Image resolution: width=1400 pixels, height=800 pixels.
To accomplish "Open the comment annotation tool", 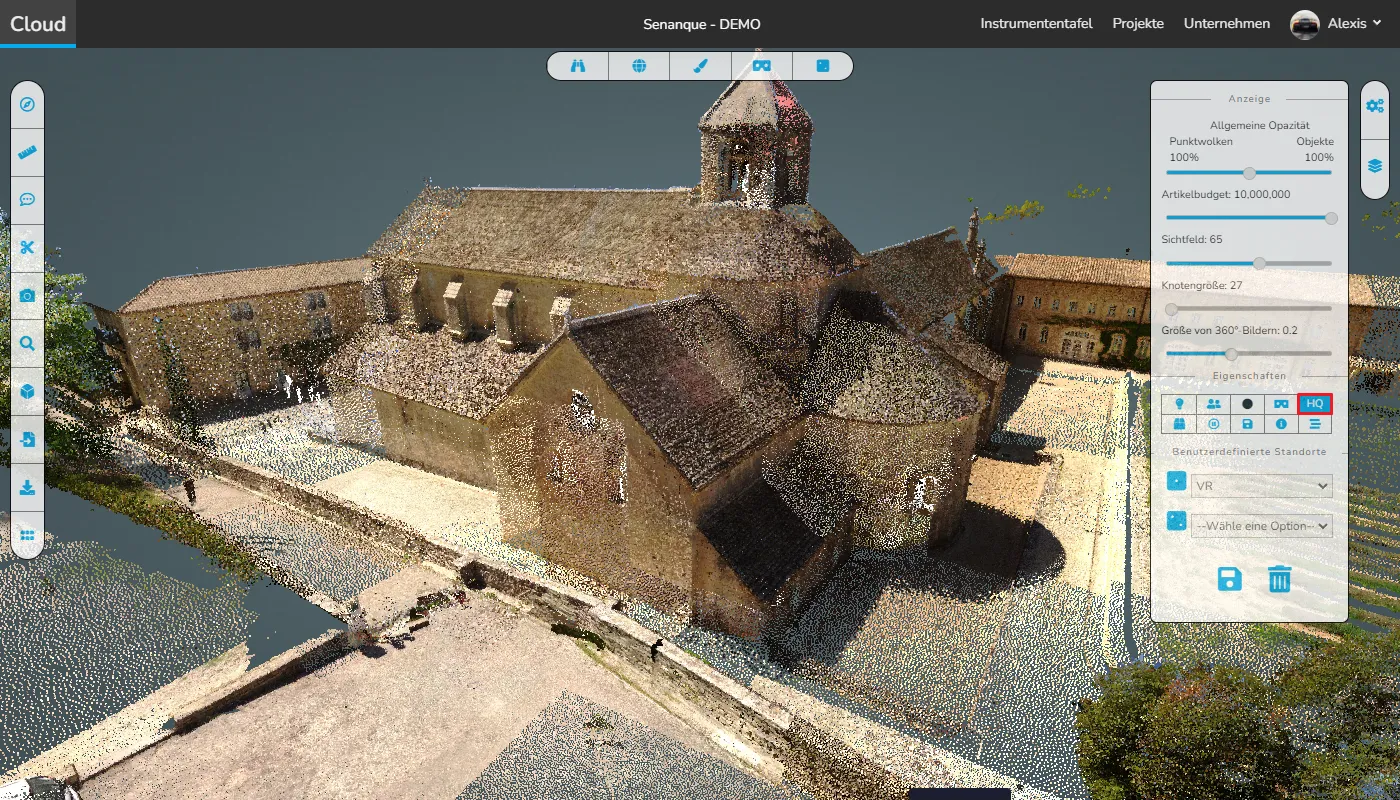I will 27,199.
